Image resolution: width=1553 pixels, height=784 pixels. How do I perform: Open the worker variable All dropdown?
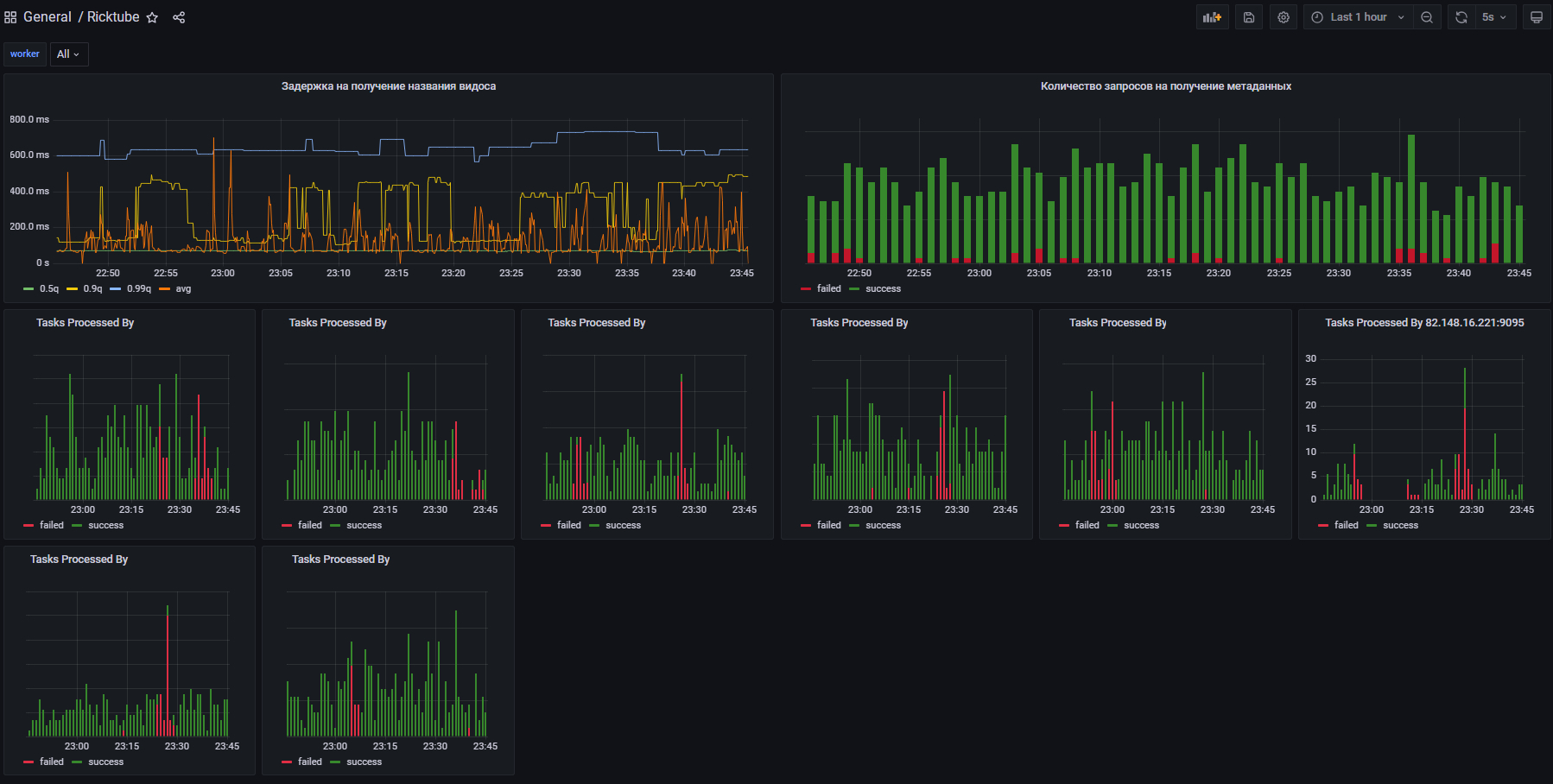(68, 54)
